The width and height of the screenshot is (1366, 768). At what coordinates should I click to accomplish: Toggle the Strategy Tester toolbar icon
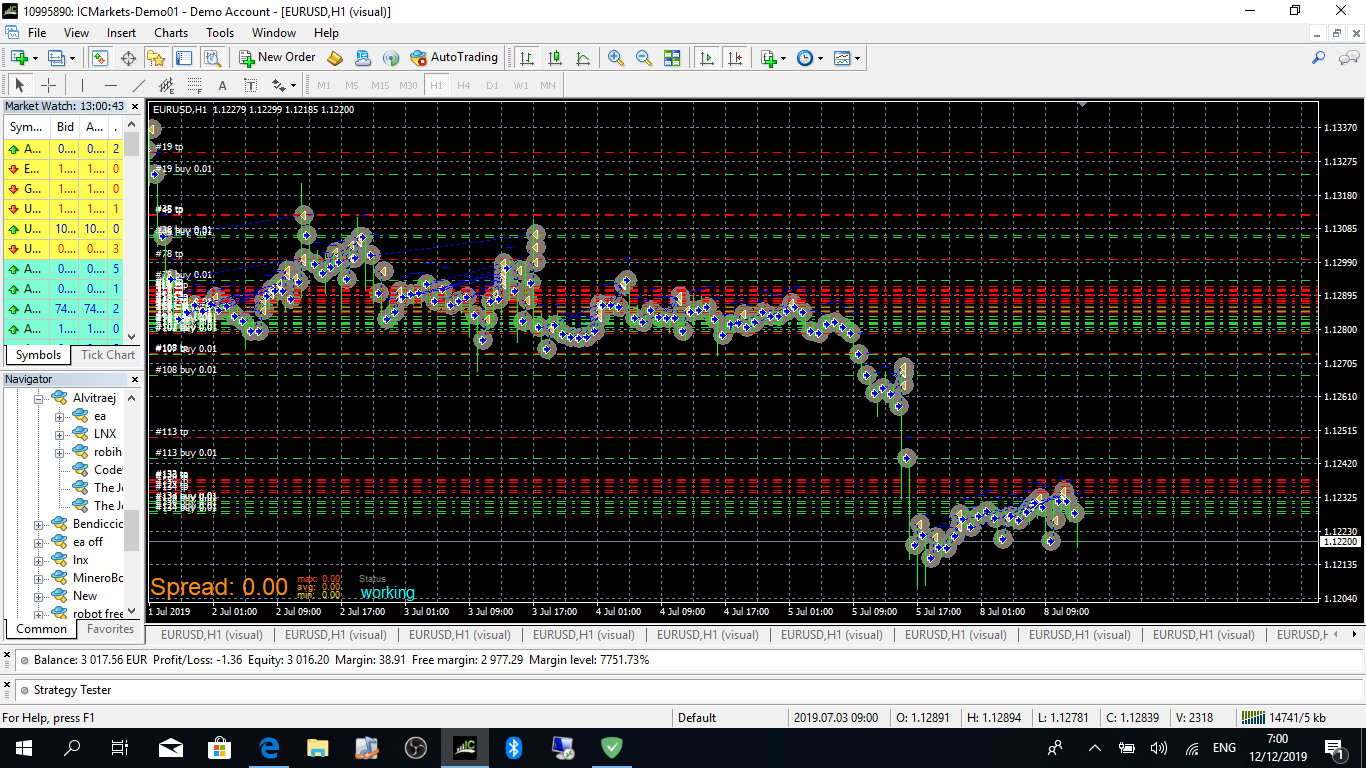click(213, 58)
